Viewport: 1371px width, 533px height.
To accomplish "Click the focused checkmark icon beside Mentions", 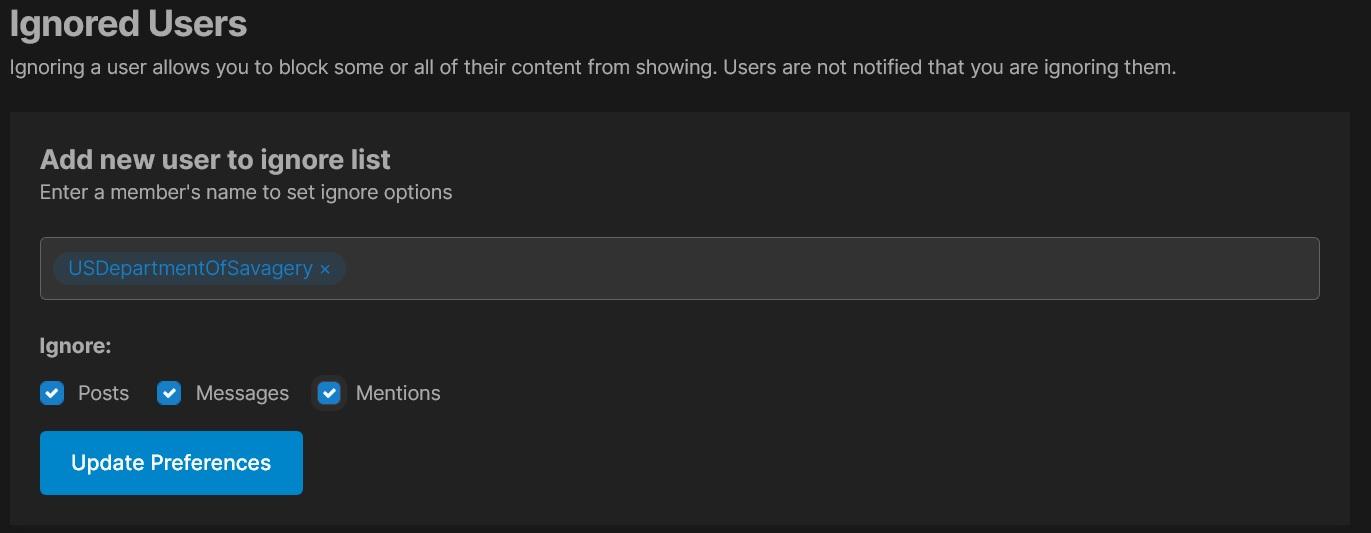I will (329, 393).
